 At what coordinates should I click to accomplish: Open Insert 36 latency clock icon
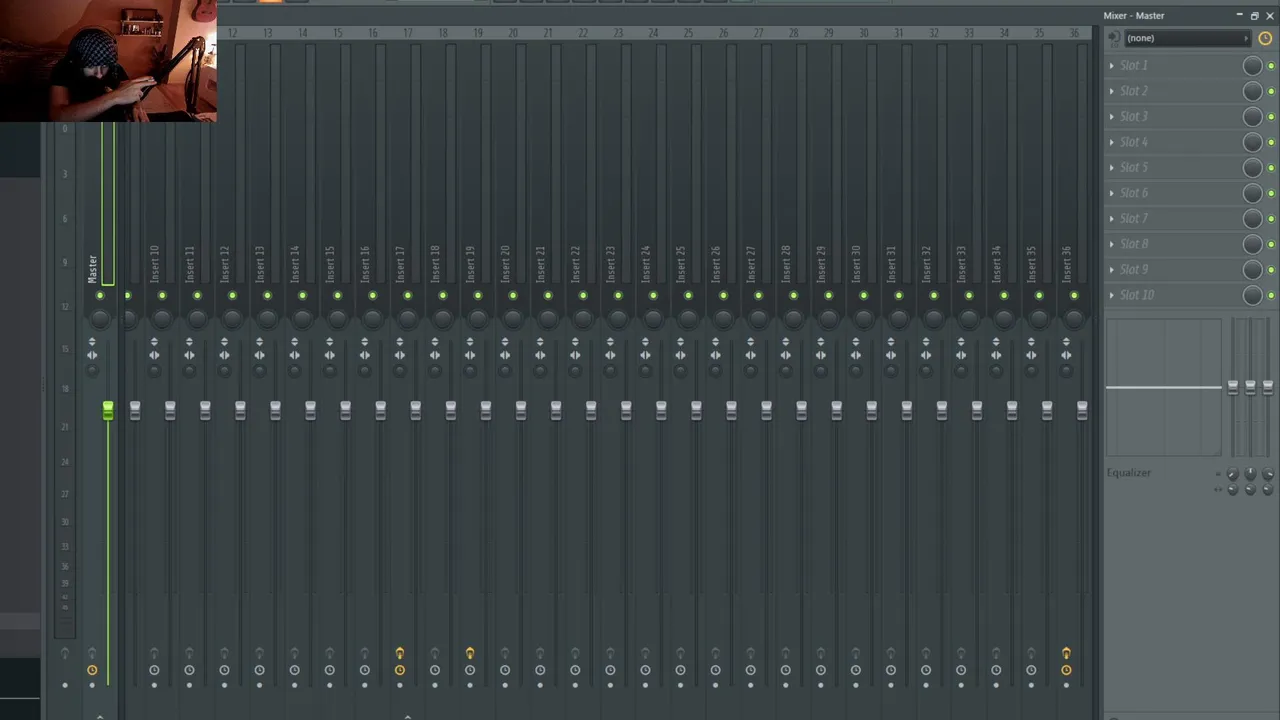[x=1066, y=670]
